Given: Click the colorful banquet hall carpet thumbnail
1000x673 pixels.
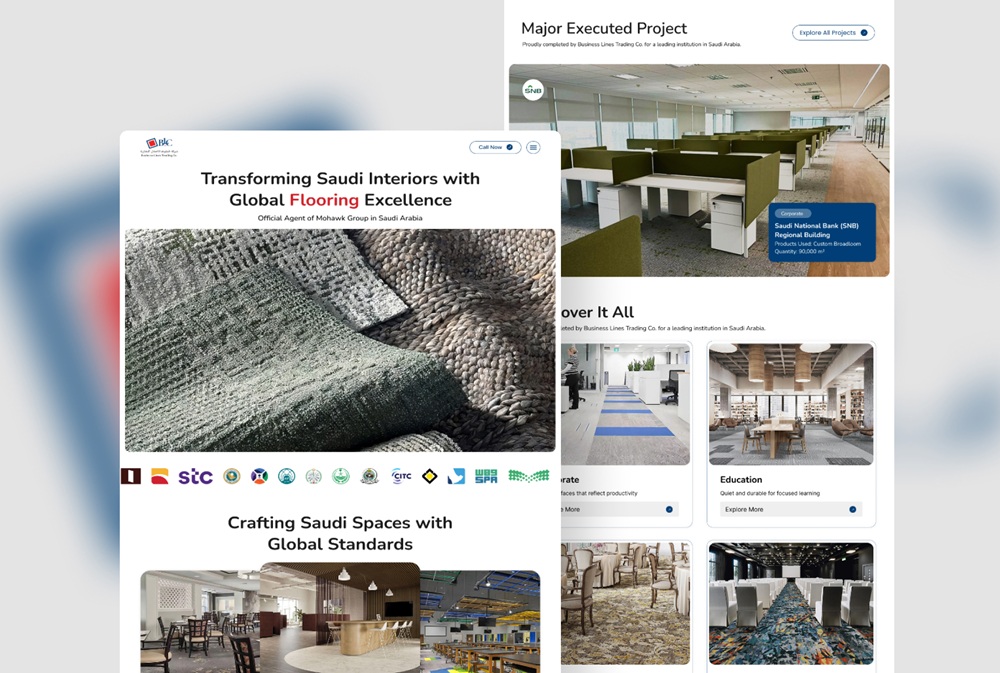Looking at the screenshot, I should click(x=790, y=605).
